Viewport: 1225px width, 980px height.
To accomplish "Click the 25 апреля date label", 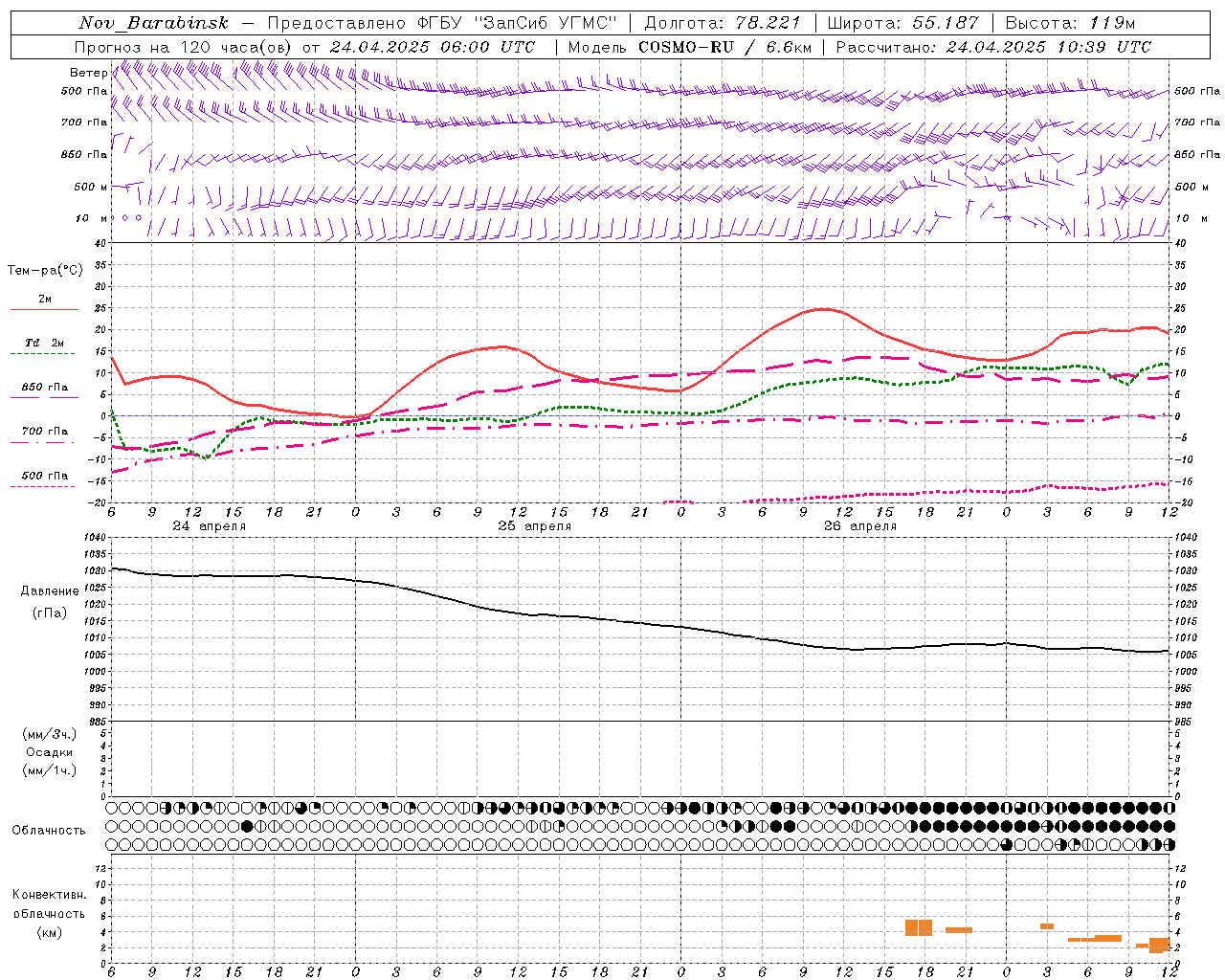I will coord(534,526).
